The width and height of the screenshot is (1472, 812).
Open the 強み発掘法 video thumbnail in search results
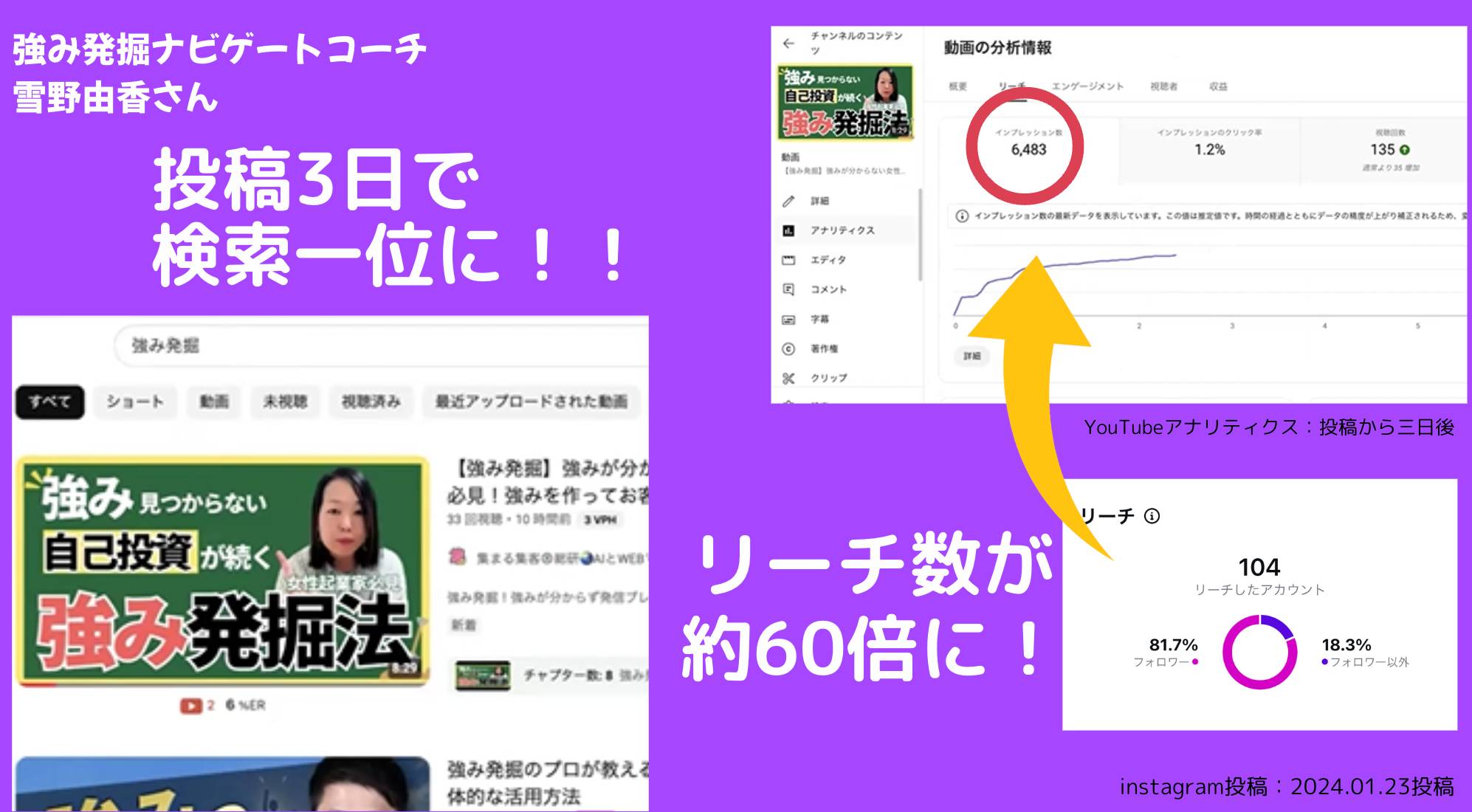pos(223,571)
